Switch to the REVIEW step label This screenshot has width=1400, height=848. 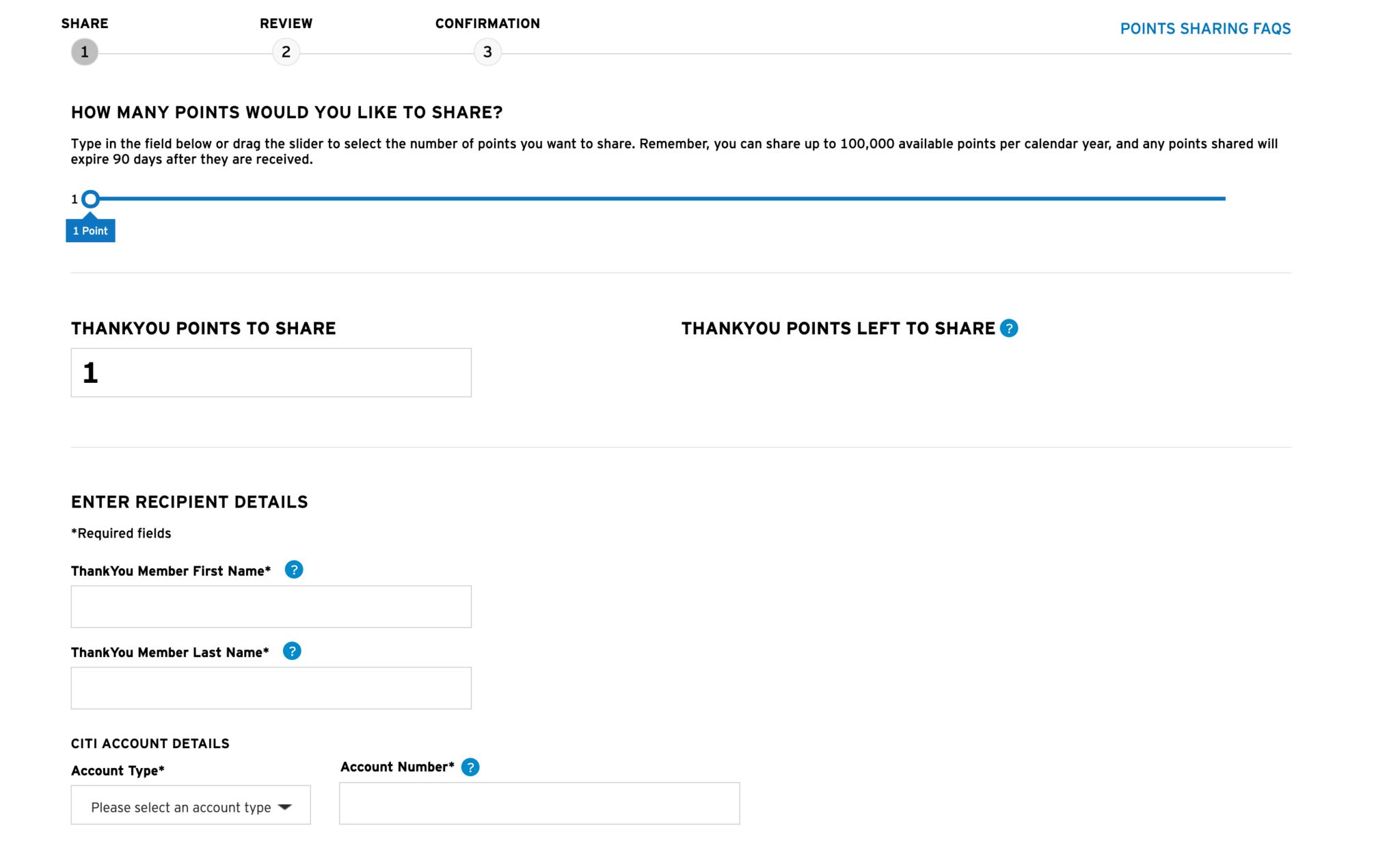point(286,23)
